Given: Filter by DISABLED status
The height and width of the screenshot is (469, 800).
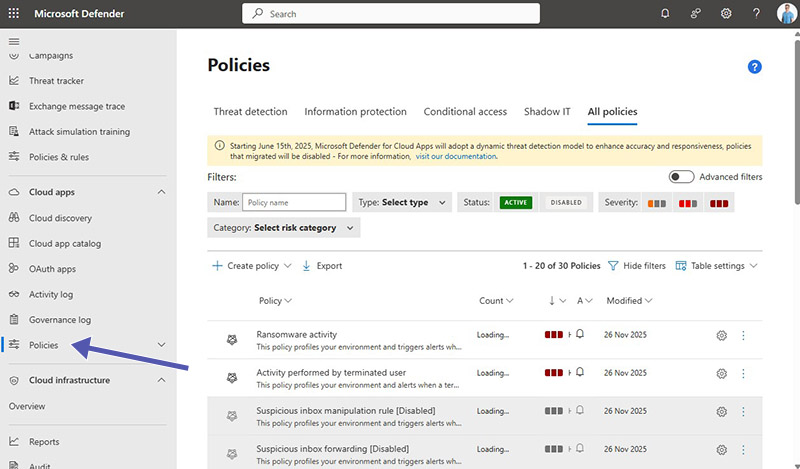Looking at the screenshot, I should tap(566, 203).
